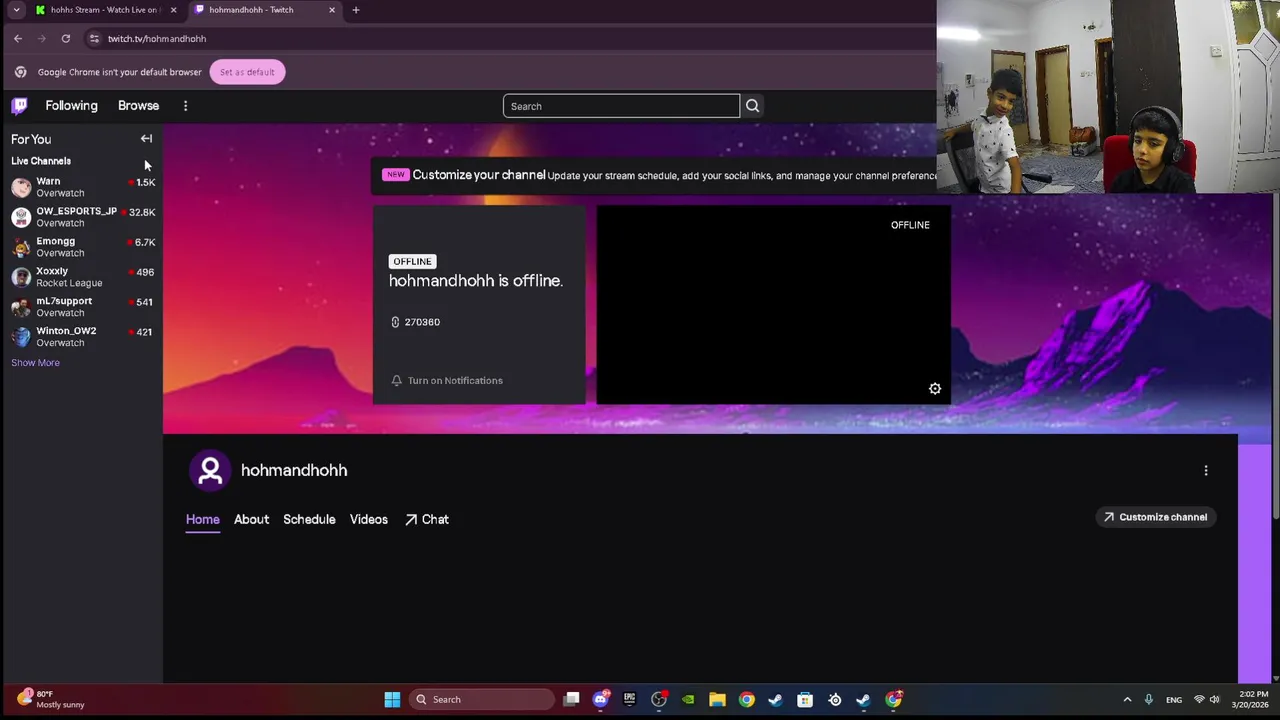Click the 270360 viewer count text
1280x720 pixels.
422,322
